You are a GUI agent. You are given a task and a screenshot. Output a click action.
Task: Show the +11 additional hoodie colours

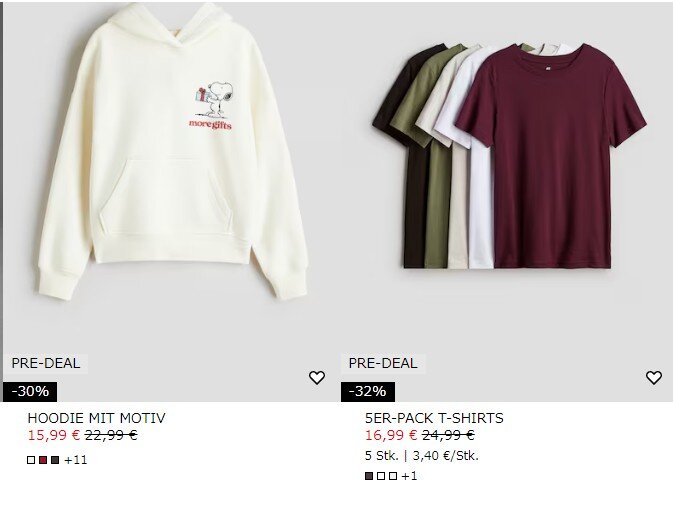76,460
